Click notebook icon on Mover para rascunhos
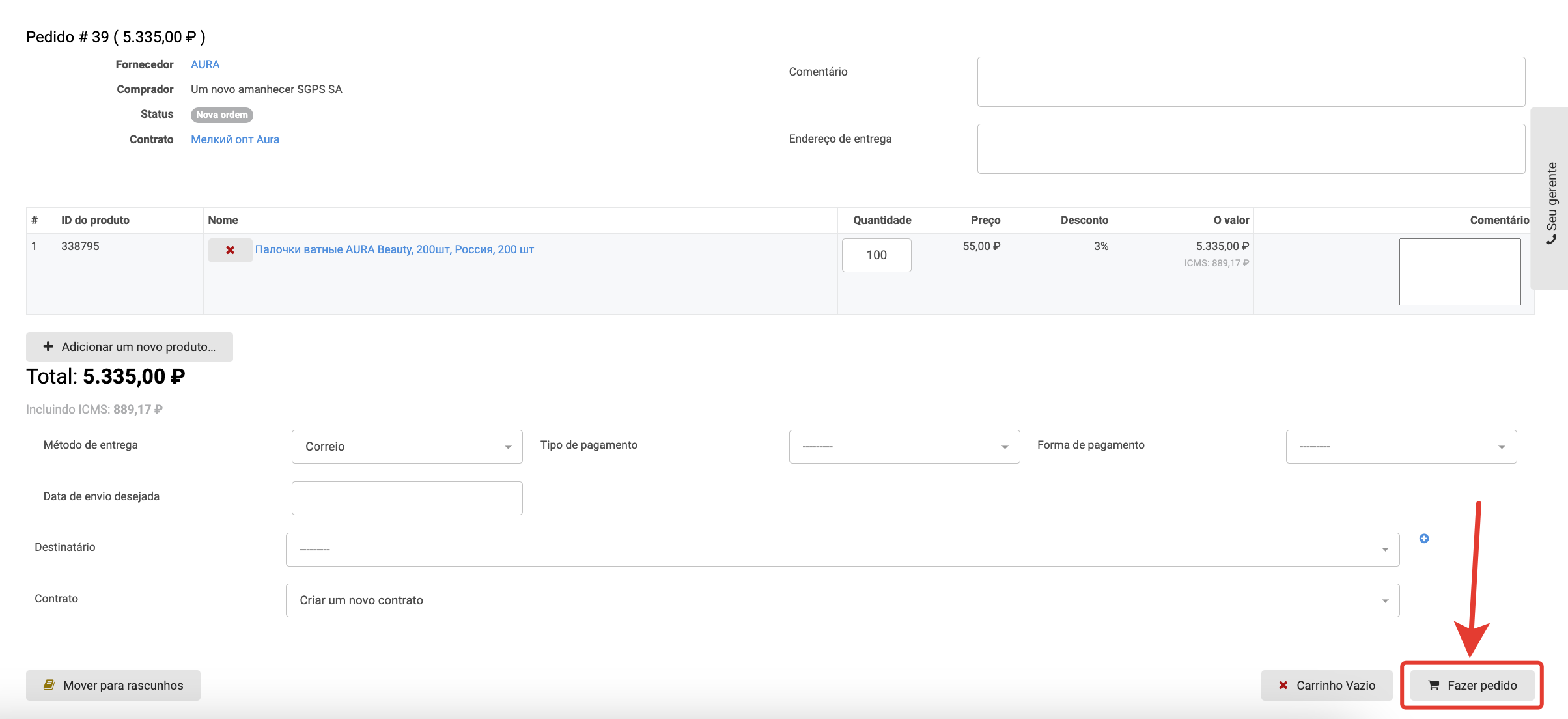Screen dimensions: 1568x719 (49, 685)
